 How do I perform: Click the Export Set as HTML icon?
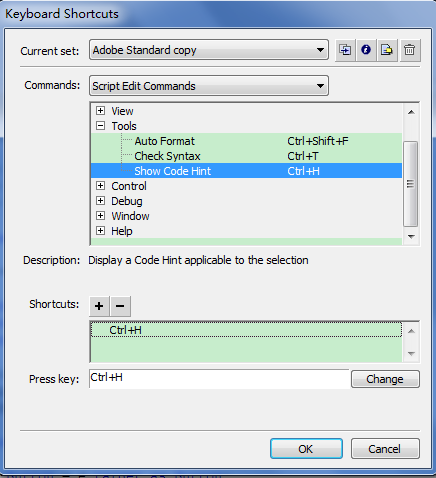387,50
